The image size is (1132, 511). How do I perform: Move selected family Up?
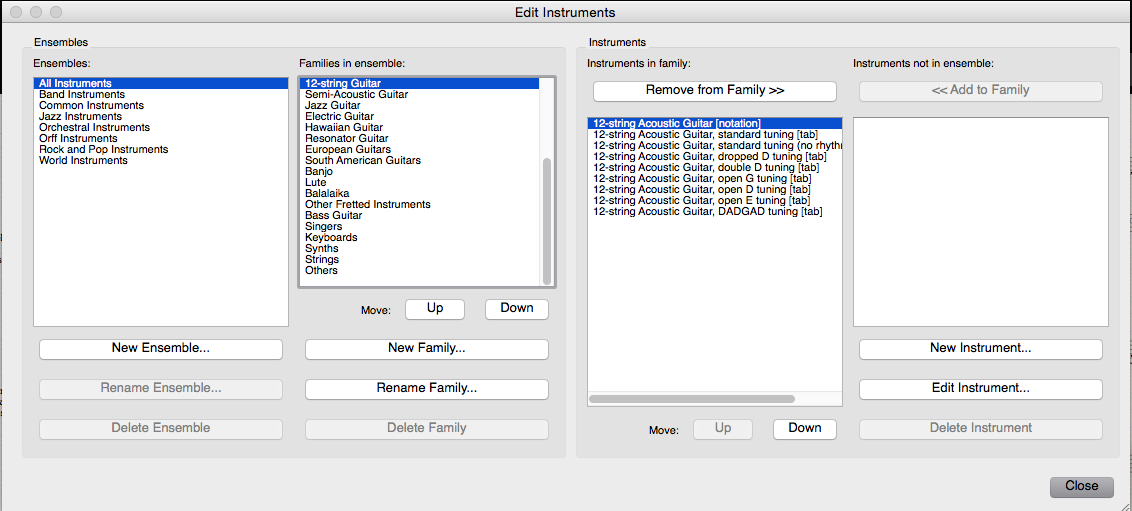435,309
